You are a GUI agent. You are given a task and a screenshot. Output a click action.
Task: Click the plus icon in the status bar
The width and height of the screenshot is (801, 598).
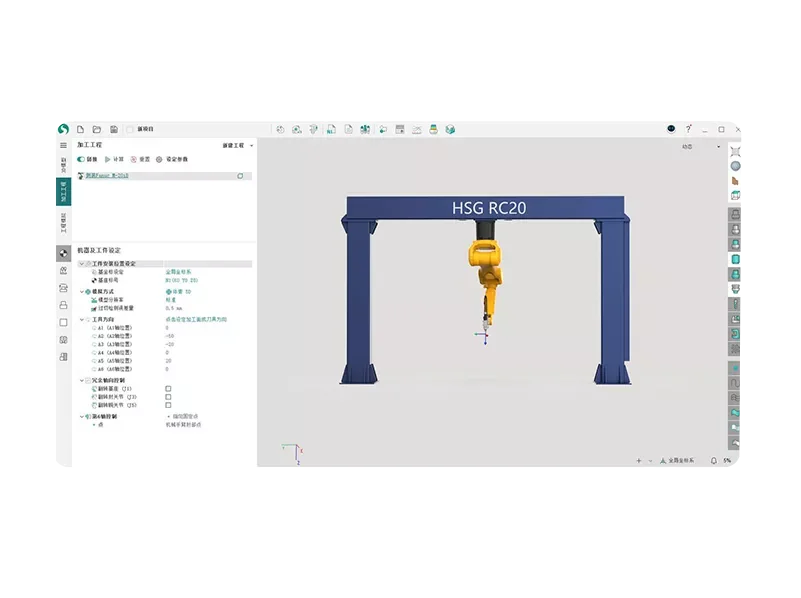(x=639, y=461)
